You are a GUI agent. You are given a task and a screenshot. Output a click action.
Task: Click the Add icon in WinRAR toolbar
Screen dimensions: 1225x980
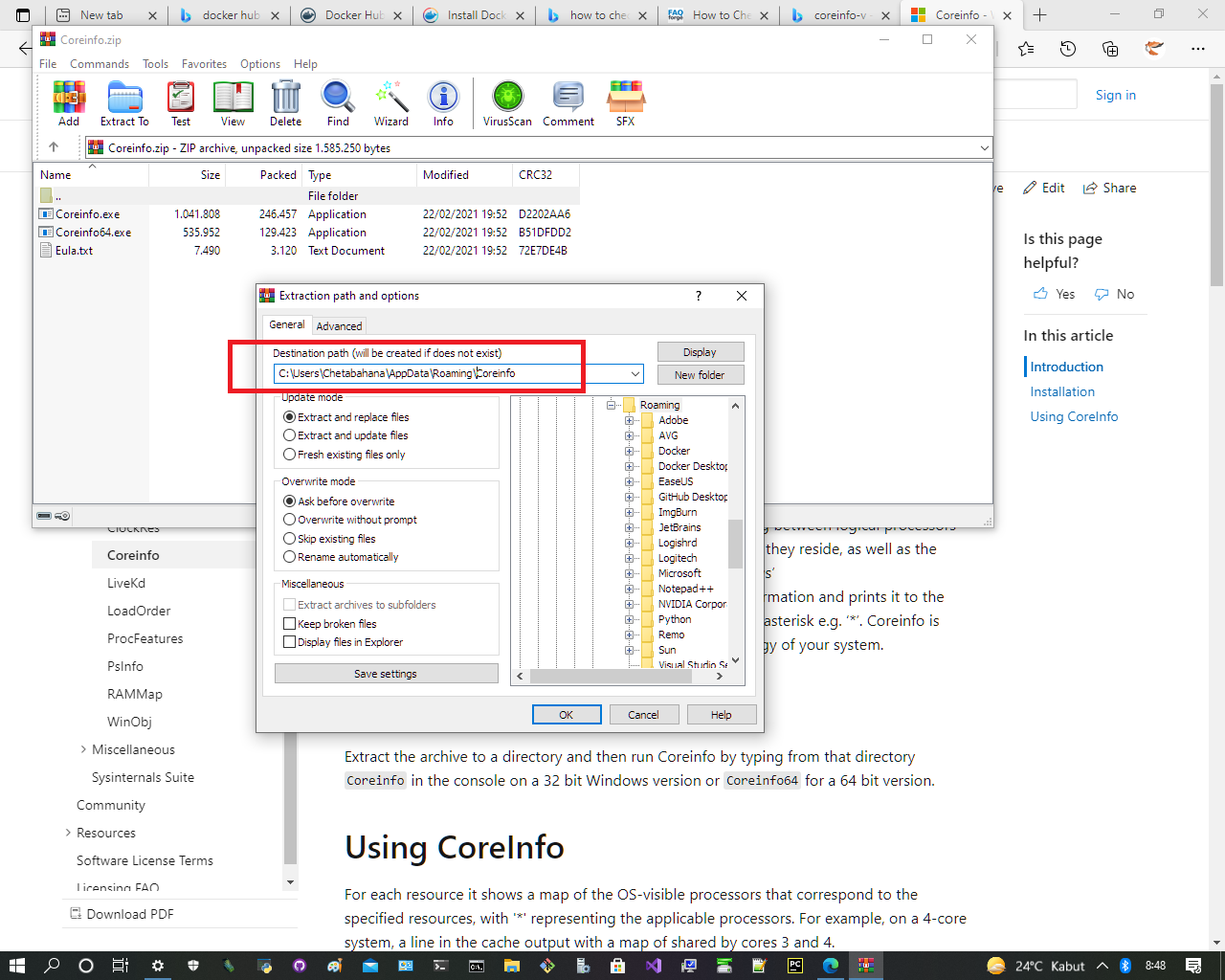[69, 103]
